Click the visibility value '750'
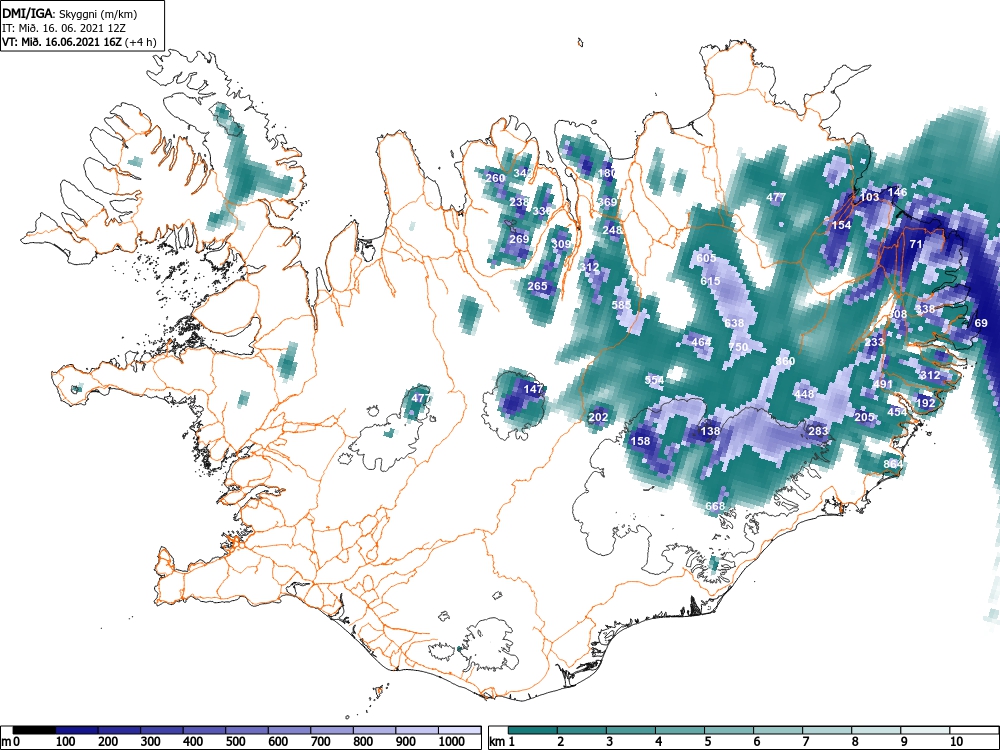The width and height of the screenshot is (1000, 750). 739,348
